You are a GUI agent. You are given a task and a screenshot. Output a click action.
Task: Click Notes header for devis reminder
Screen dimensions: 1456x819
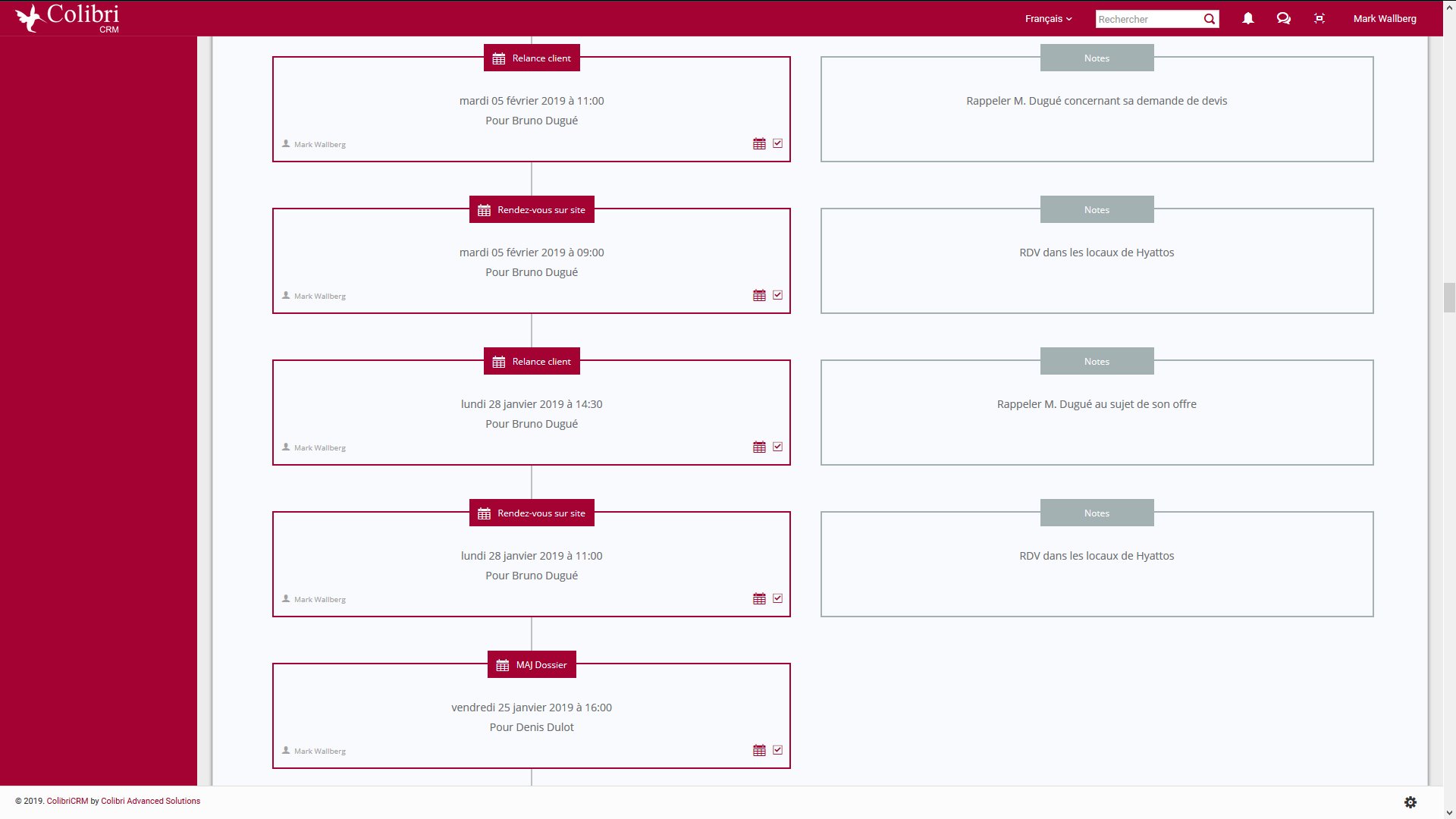(1097, 58)
